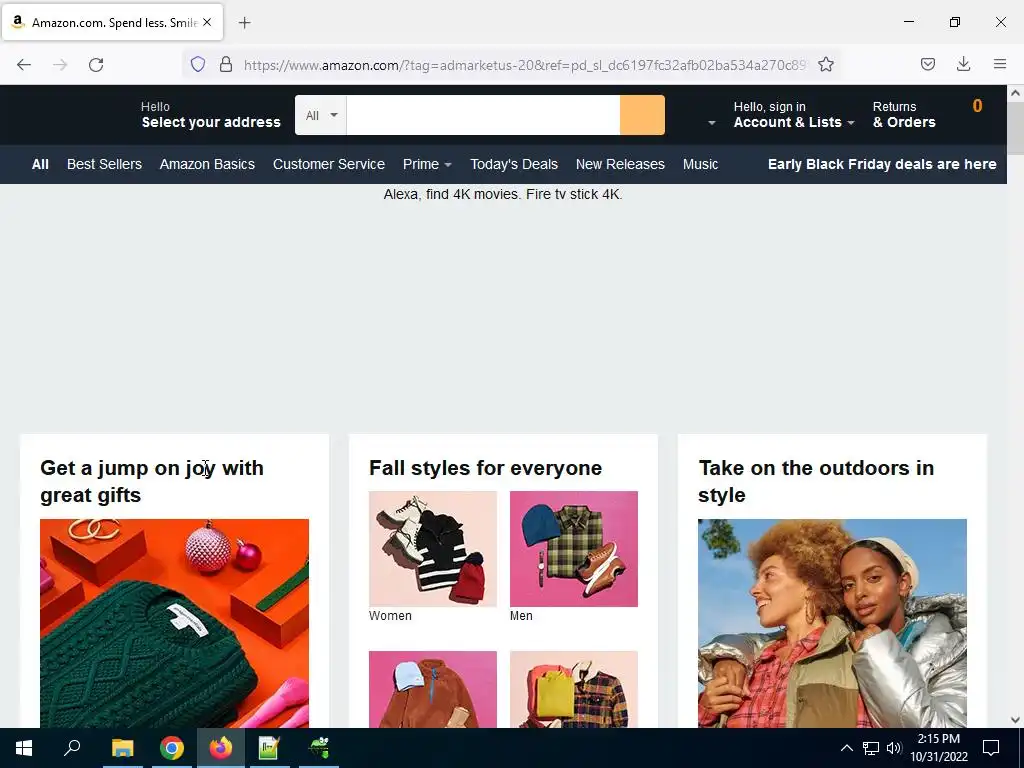This screenshot has height=768, width=1024.
Task: Open Returns & Orders
Action: click(x=904, y=115)
